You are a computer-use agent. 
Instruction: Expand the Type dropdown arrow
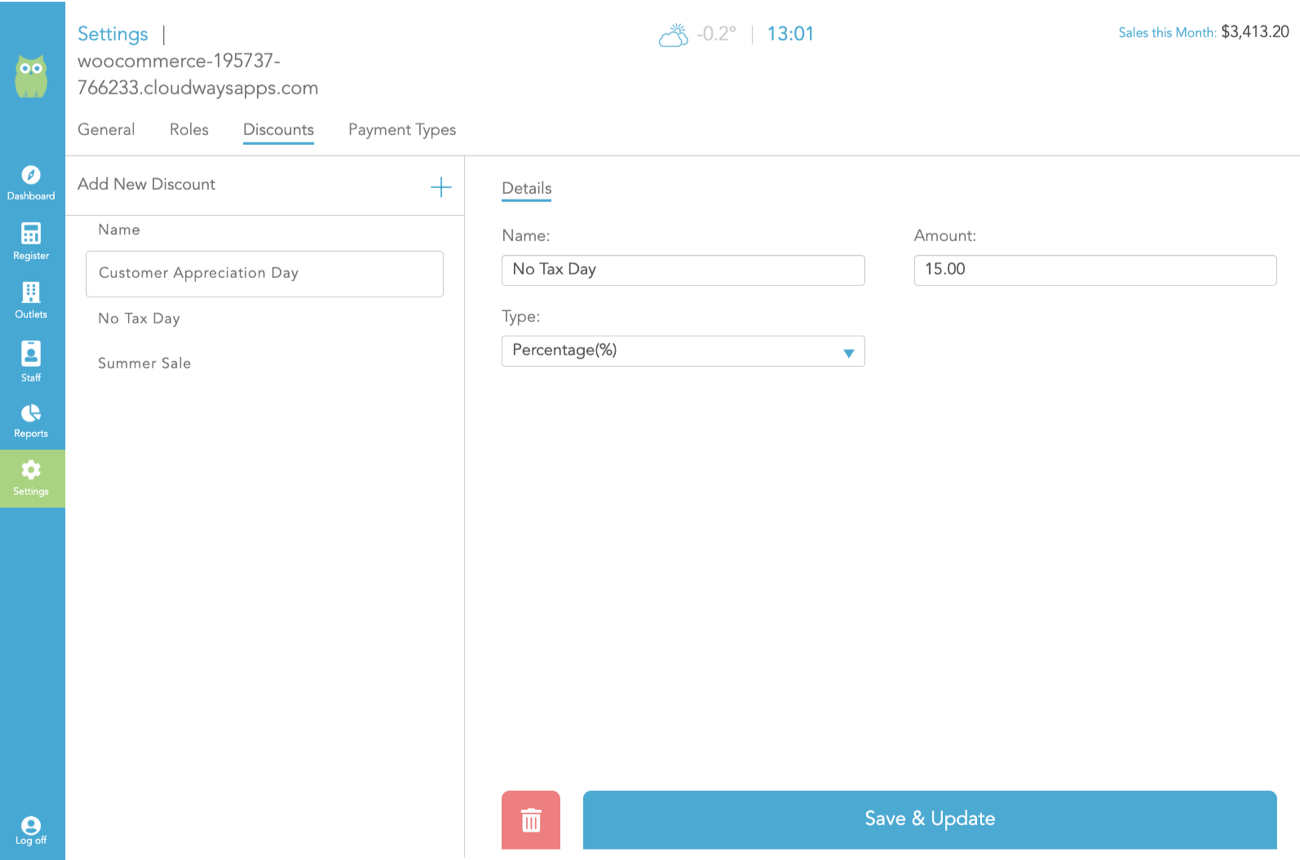point(848,352)
